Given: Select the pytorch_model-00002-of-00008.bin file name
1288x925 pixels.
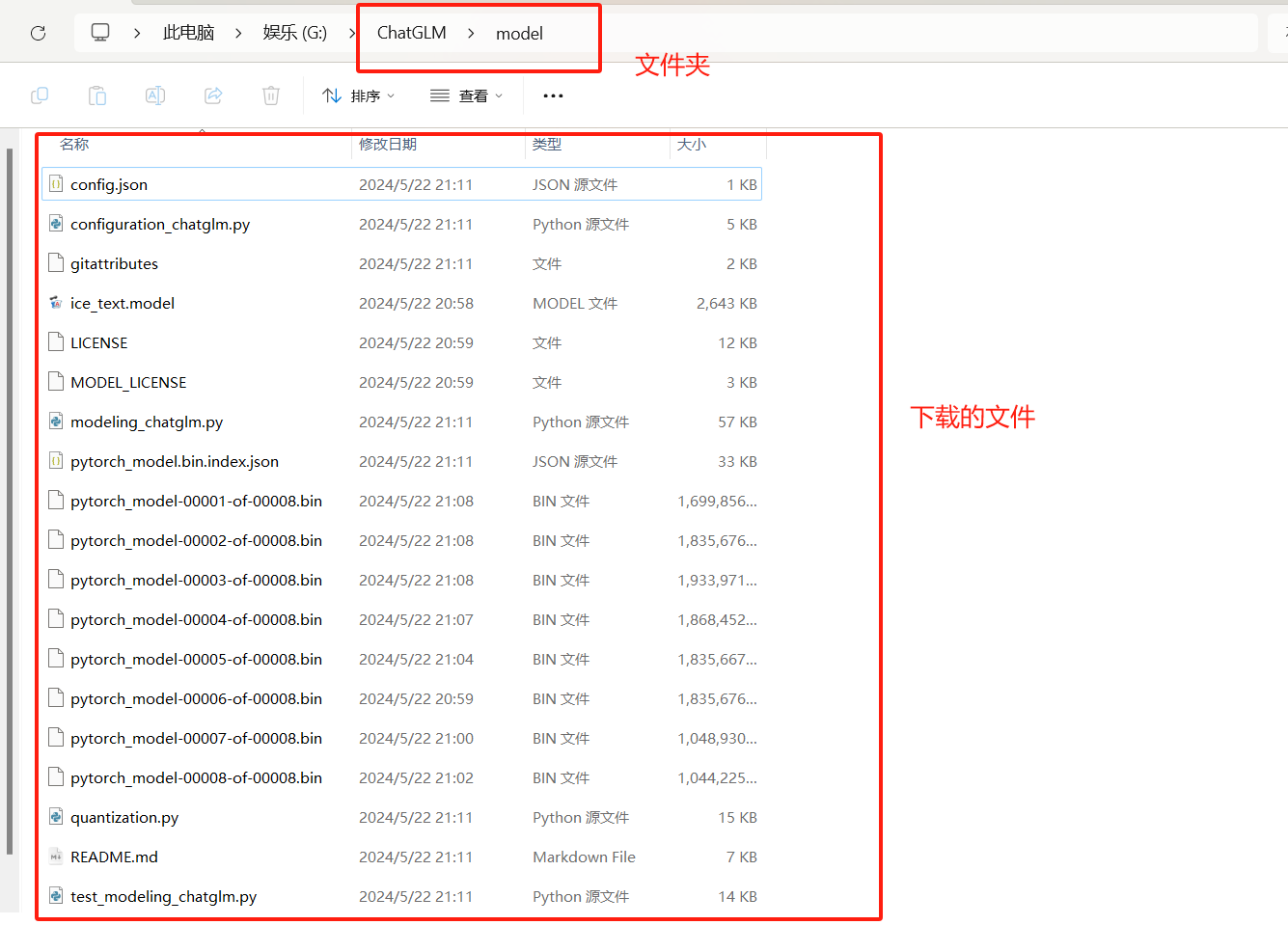Looking at the screenshot, I should point(196,540).
